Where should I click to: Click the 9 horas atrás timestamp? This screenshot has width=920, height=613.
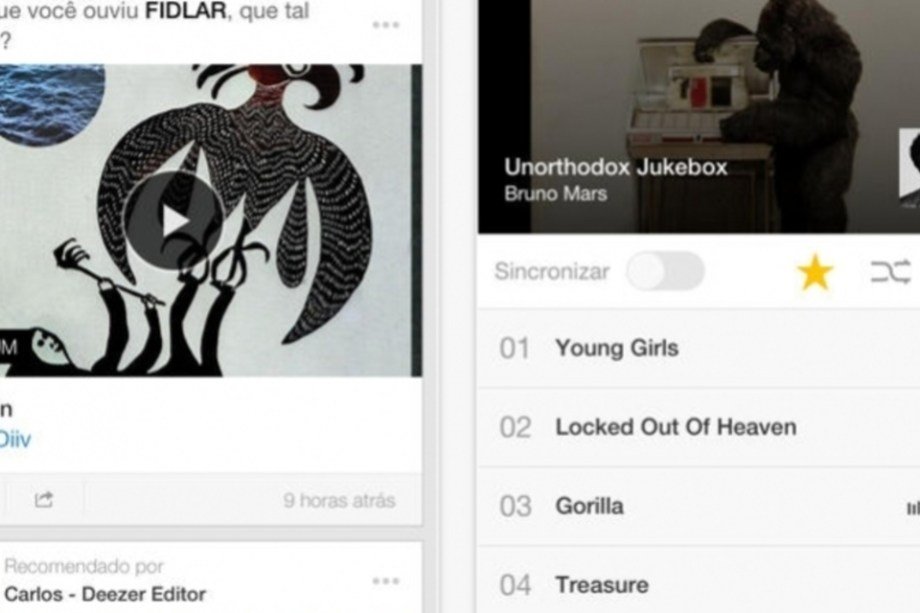339,500
